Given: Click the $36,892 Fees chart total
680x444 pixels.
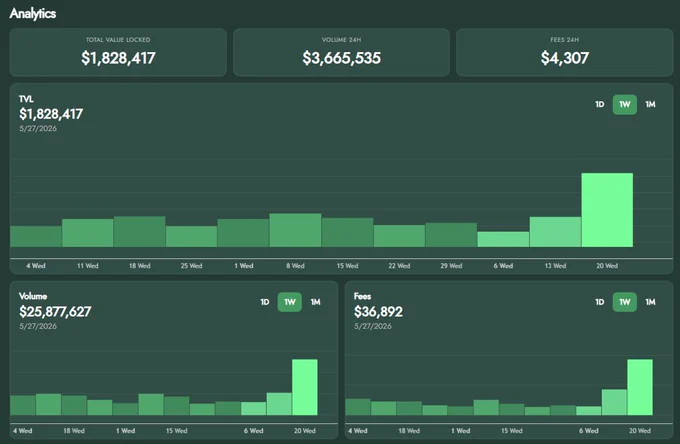Looking at the screenshot, I should click(378, 312).
